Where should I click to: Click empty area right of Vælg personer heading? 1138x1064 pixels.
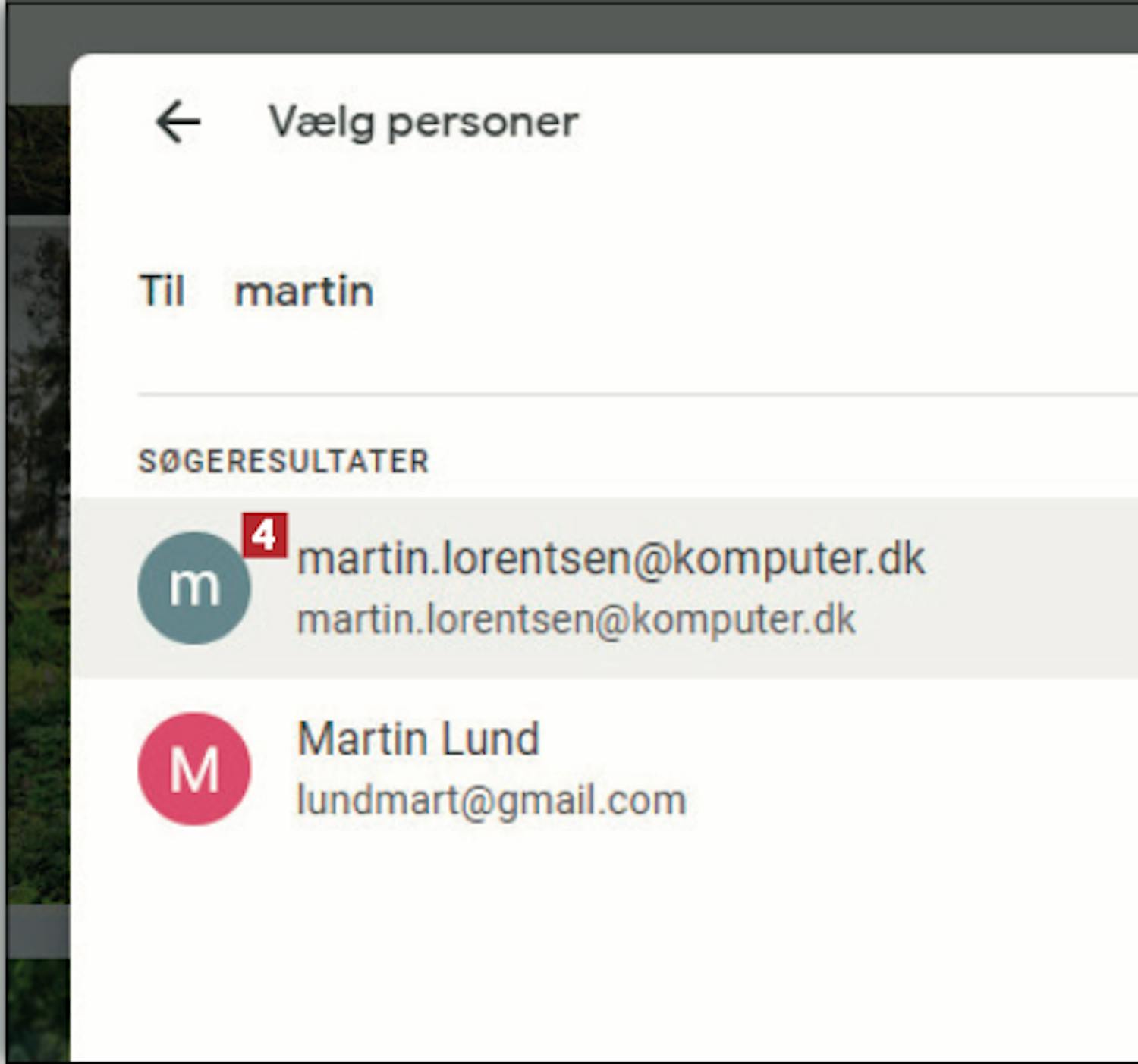point(857,121)
